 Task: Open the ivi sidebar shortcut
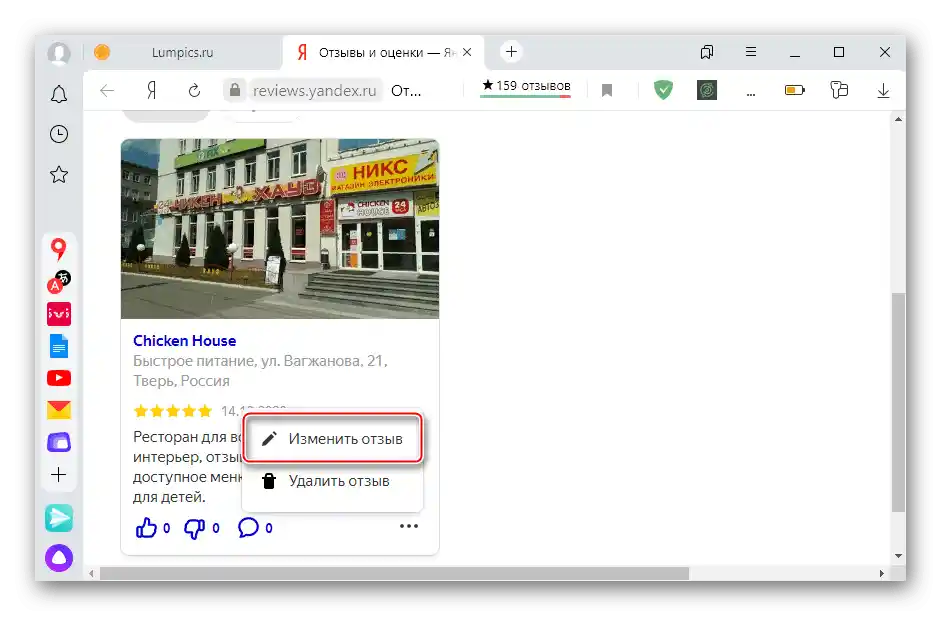click(x=59, y=314)
